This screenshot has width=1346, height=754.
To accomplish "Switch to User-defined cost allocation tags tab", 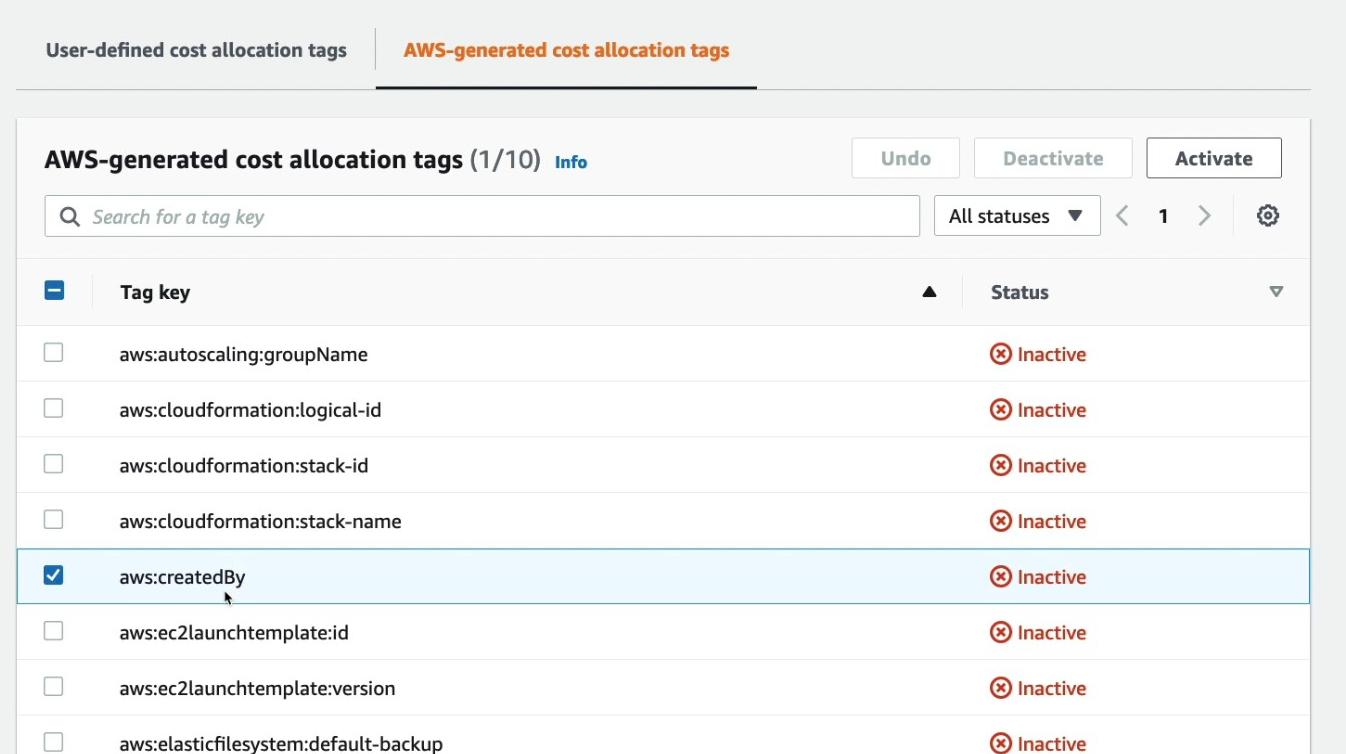I will pyautogui.click(x=196, y=50).
